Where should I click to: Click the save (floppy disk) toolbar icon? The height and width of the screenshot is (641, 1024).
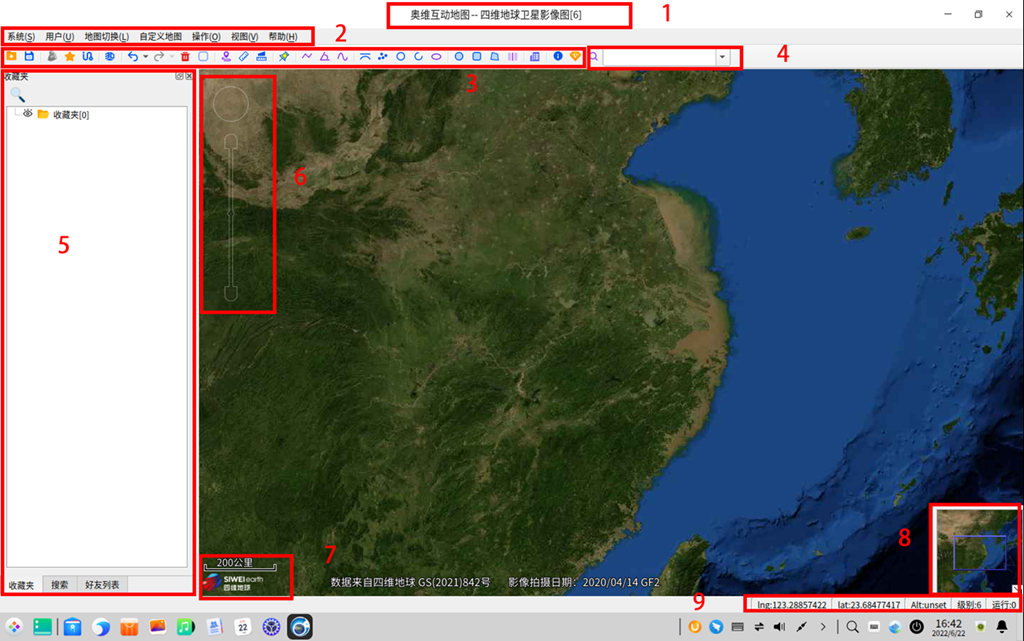29,57
